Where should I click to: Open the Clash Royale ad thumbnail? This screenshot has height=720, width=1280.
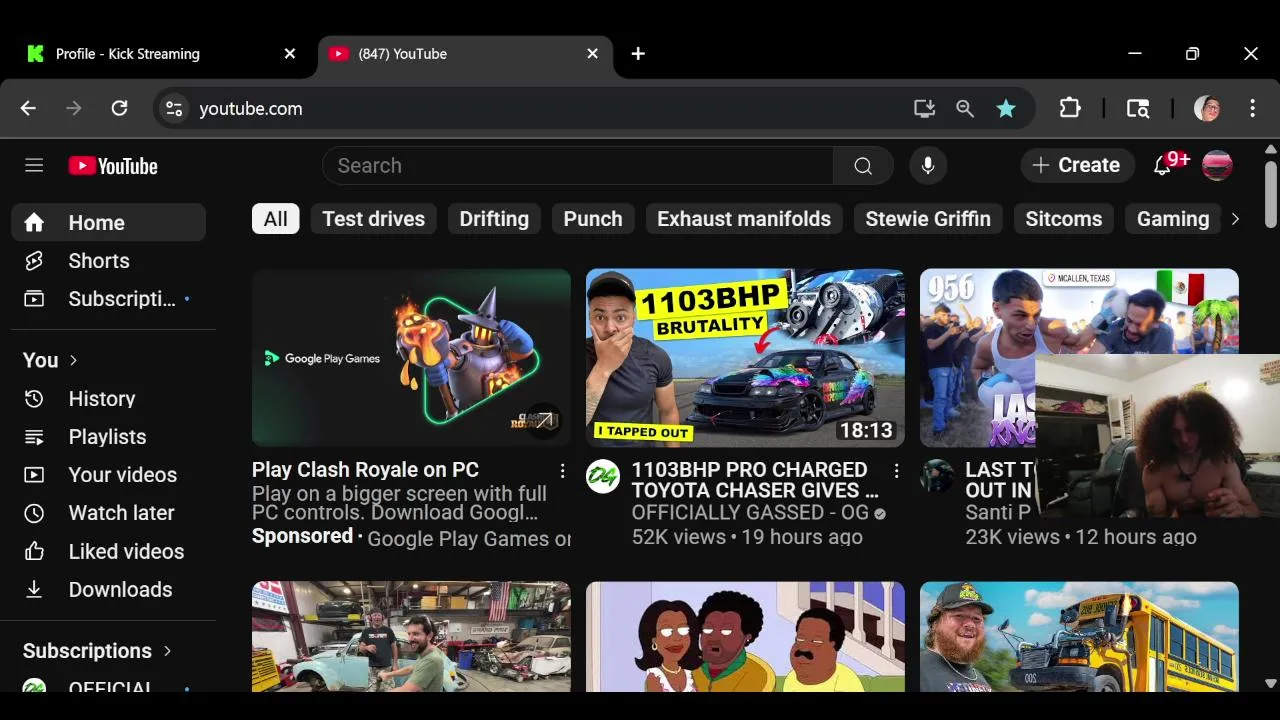(411, 358)
